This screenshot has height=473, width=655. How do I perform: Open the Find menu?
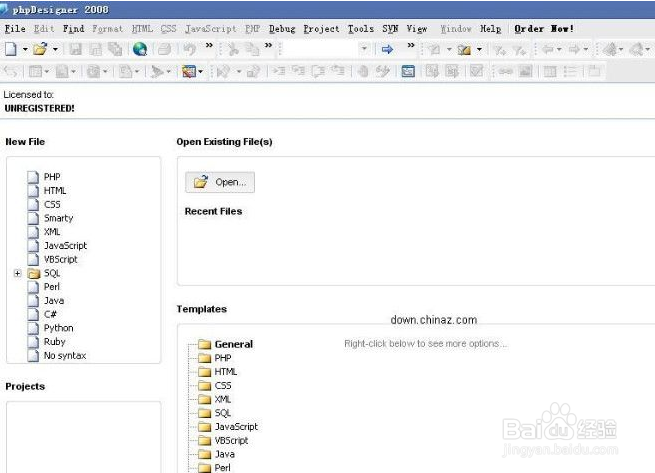click(x=74, y=29)
